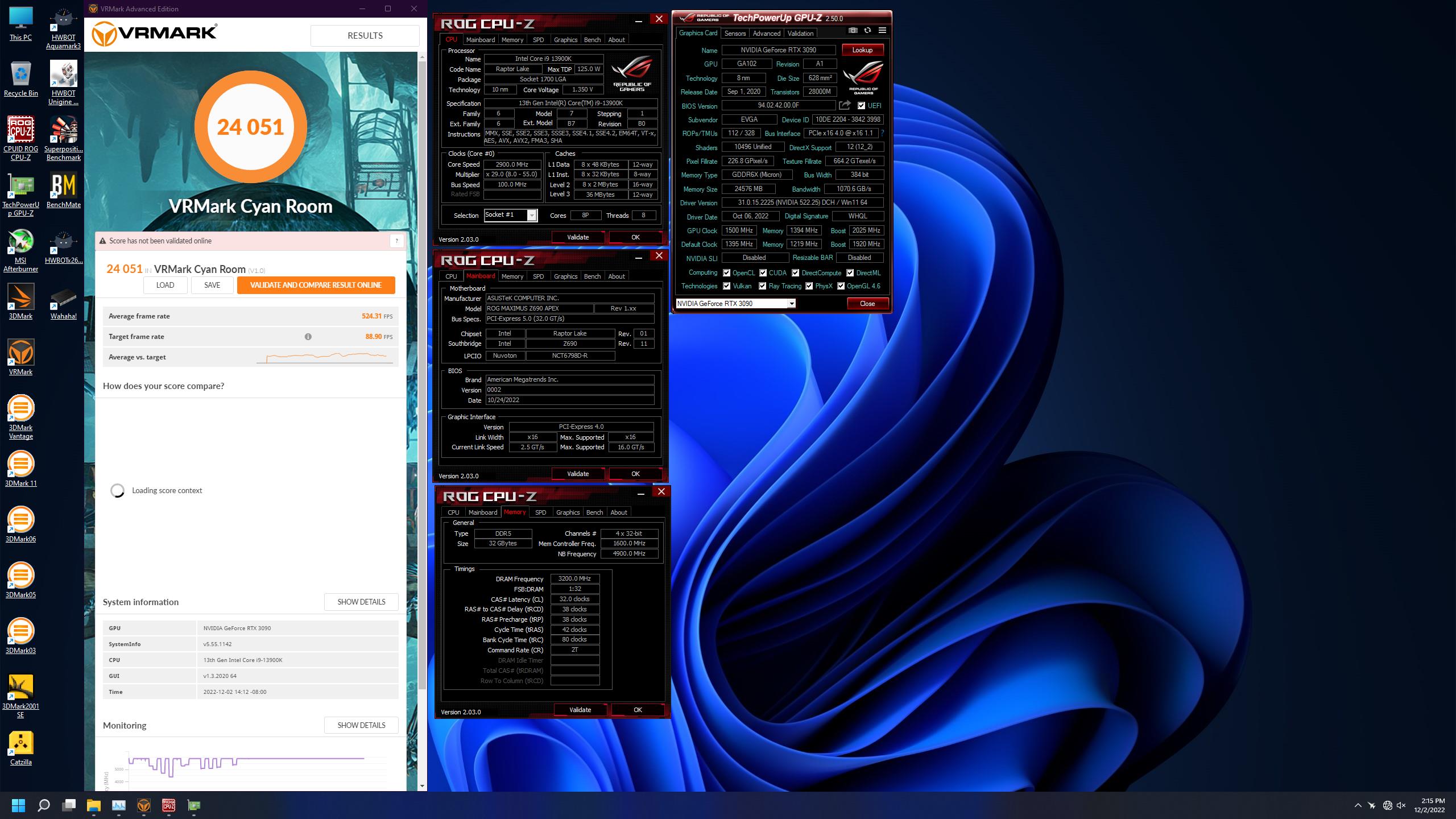Select the HWBOT Unigine desktop shortcut
Screen dimensions: 1456x819
click(64, 84)
